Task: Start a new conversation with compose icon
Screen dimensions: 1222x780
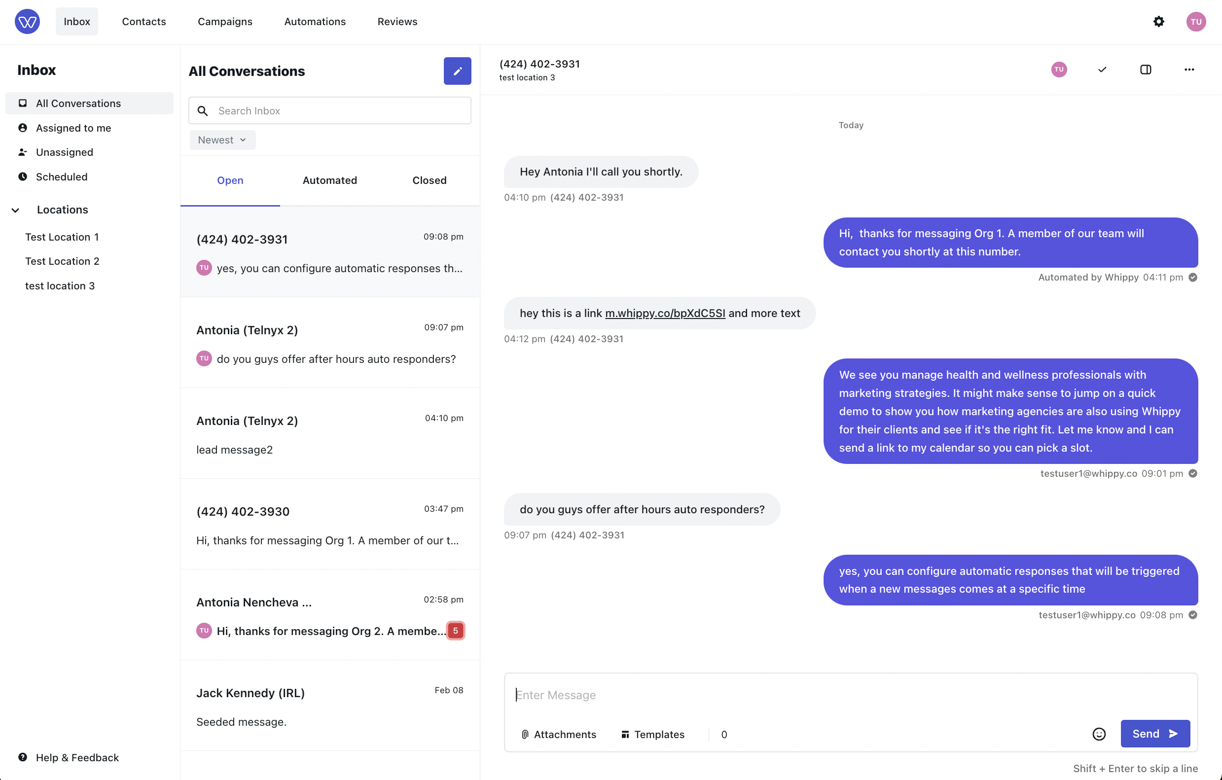Action: pyautogui.click(x=457, y=71)
